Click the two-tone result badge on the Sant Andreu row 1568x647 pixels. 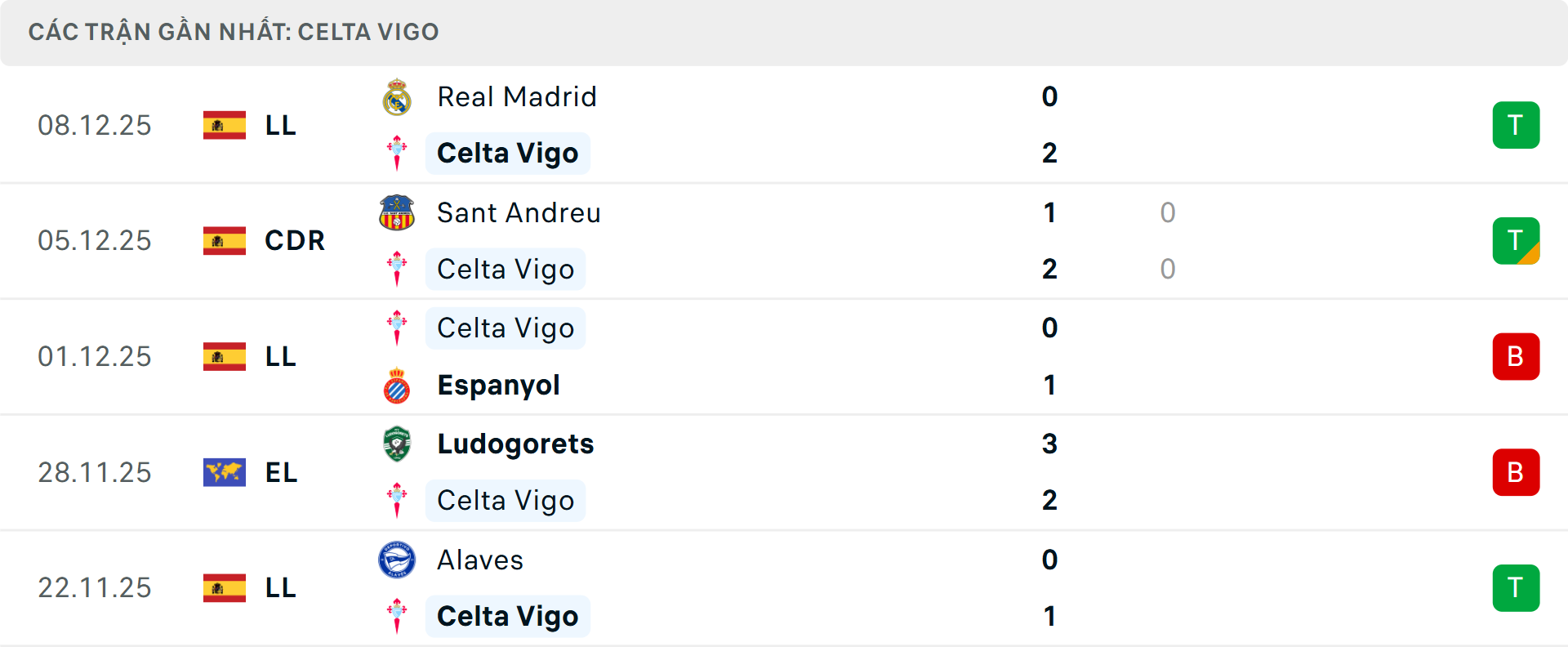pos(1517,240)
